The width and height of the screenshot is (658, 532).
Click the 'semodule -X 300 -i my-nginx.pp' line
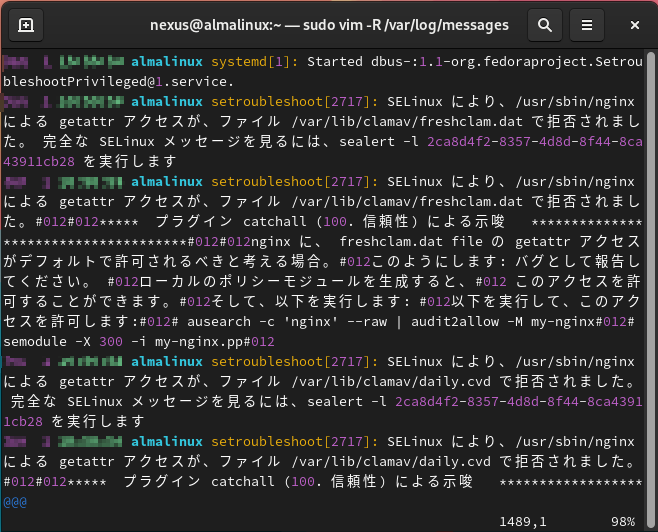140,341
